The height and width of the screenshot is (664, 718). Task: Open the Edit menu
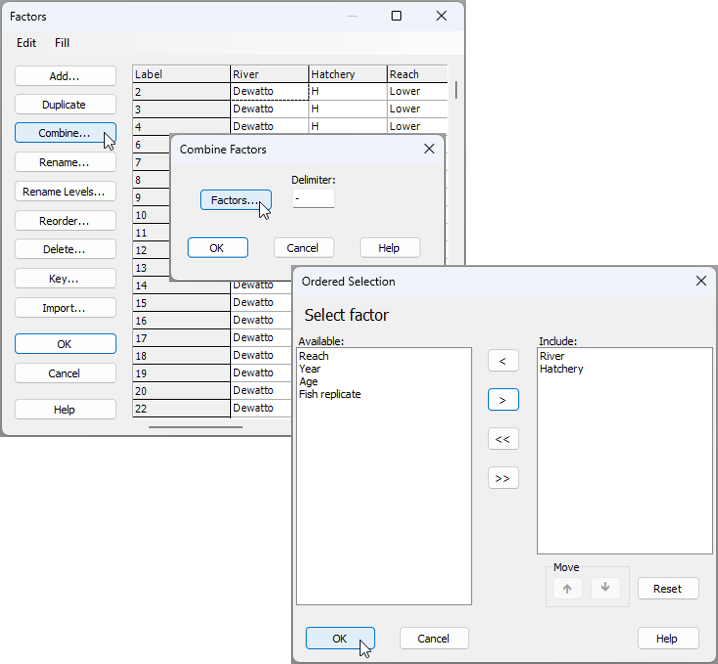coord(26,43)
